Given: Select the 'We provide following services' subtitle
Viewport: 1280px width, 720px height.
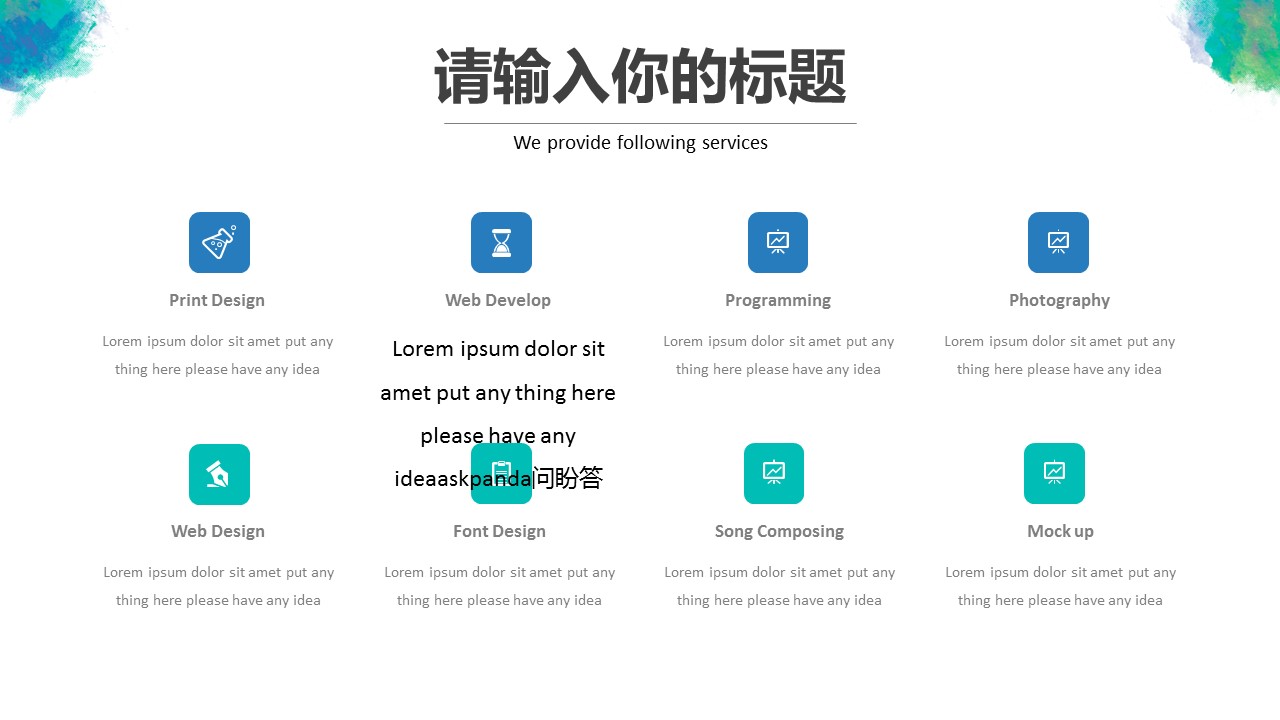Looking at the screenshot, I should (640, 143).
